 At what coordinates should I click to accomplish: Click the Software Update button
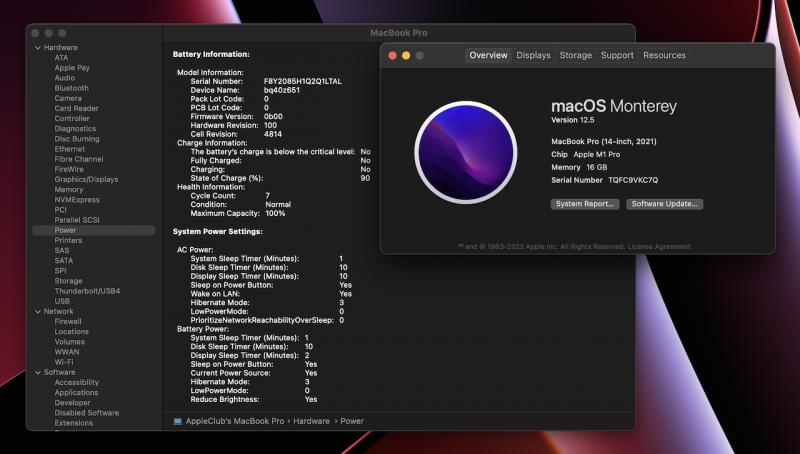click(664, 204)
